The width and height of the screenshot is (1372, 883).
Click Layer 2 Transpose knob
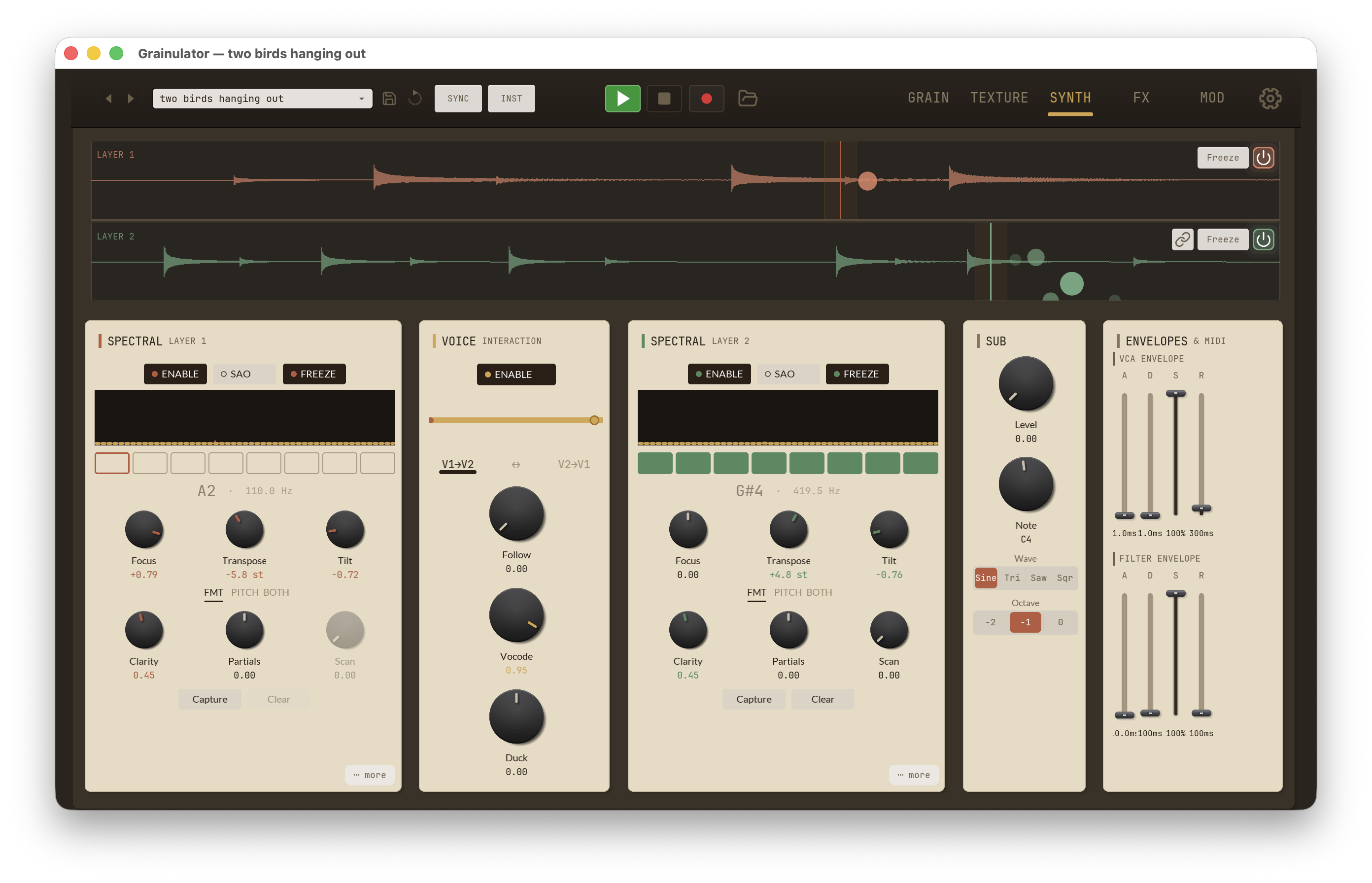click(x=789, y=530)
